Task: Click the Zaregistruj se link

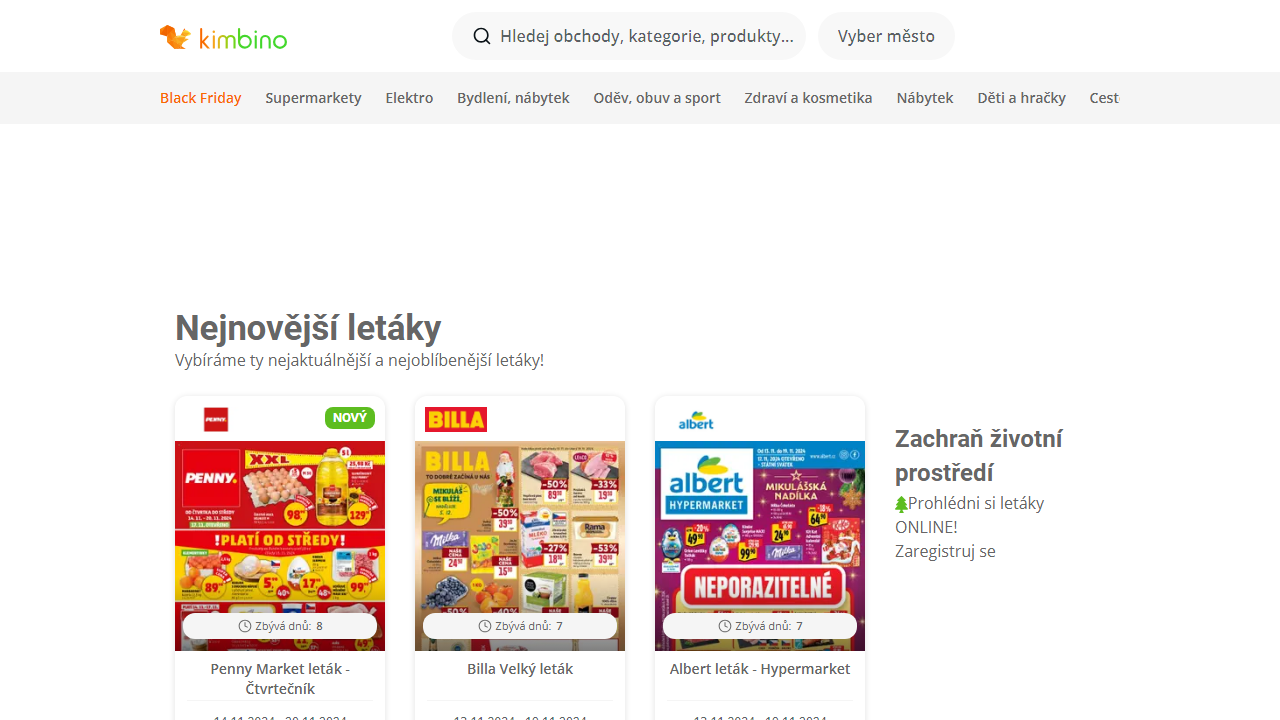Action: 945,551
